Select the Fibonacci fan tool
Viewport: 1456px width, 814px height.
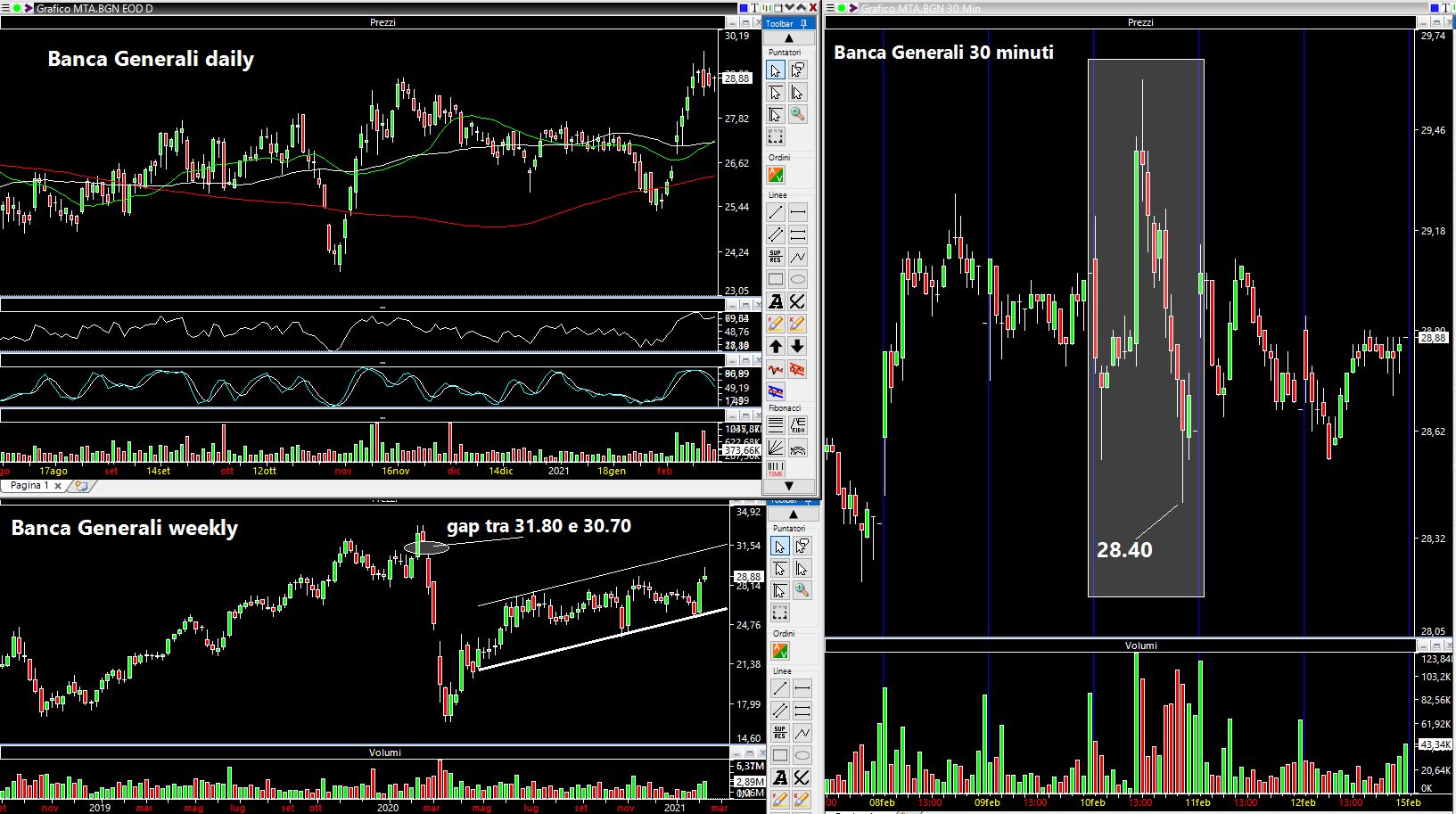point(776,448)
